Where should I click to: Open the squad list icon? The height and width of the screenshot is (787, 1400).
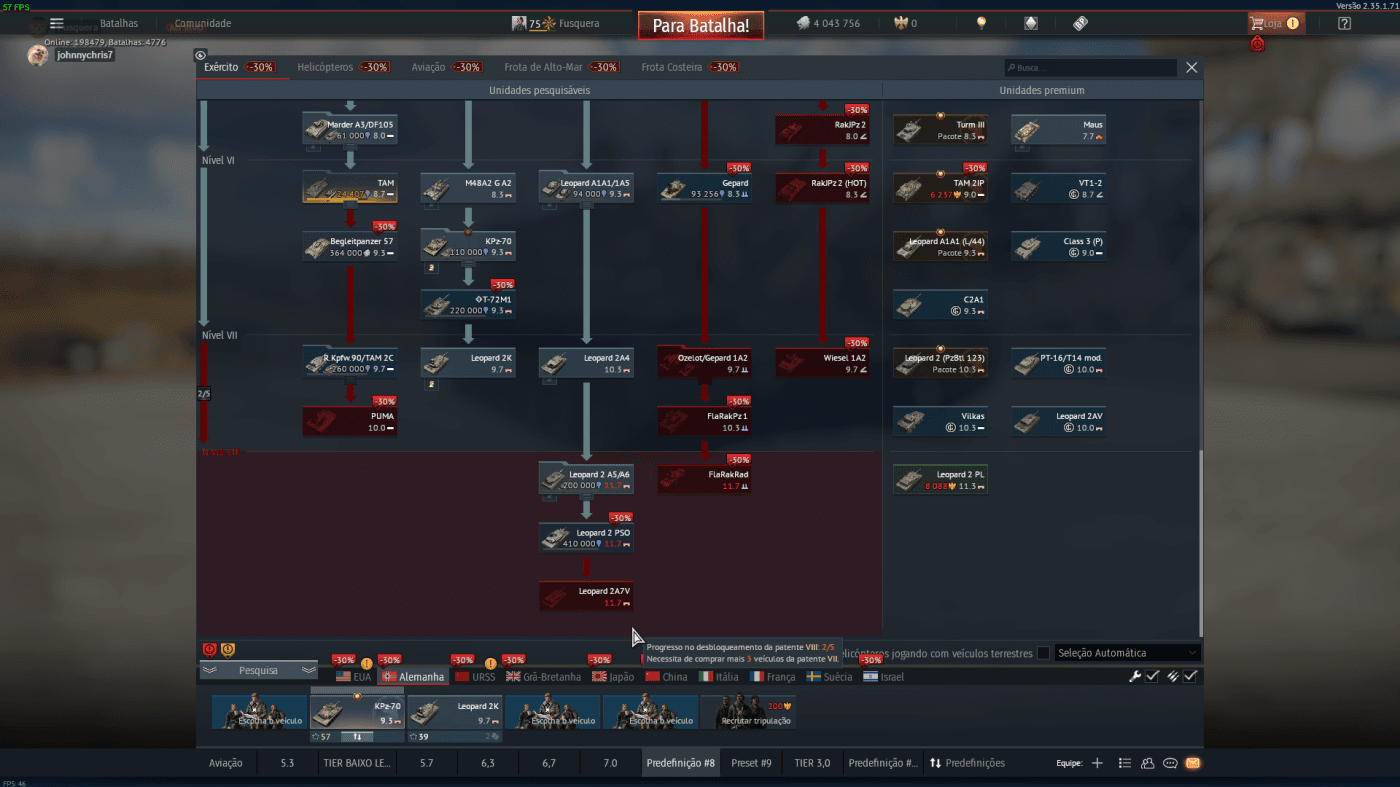[x=1125, y=763]
